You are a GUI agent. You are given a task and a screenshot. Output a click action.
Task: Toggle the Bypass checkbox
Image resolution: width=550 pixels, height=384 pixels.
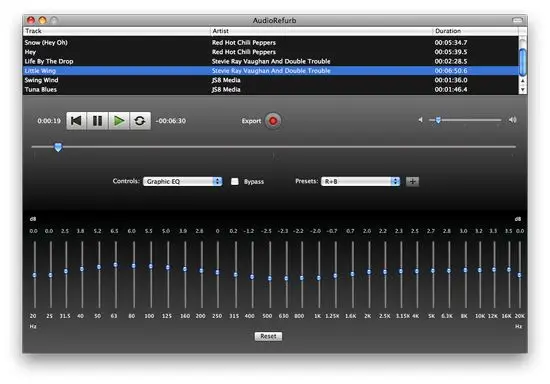[x=235, y=181]
